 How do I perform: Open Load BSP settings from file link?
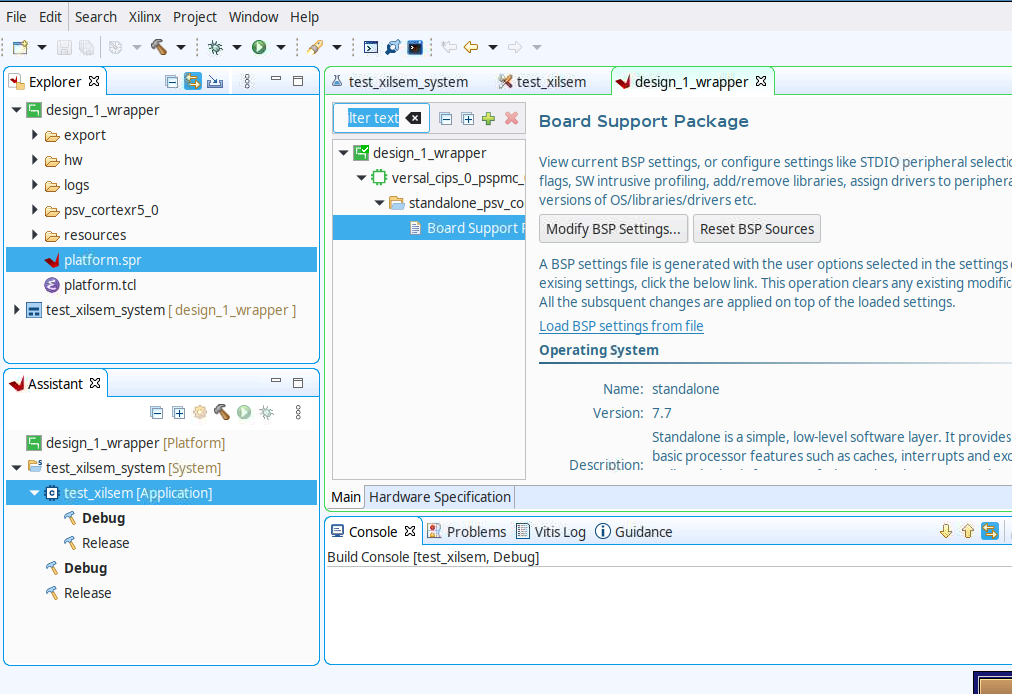pyautogui.click(x=621, y=326)
